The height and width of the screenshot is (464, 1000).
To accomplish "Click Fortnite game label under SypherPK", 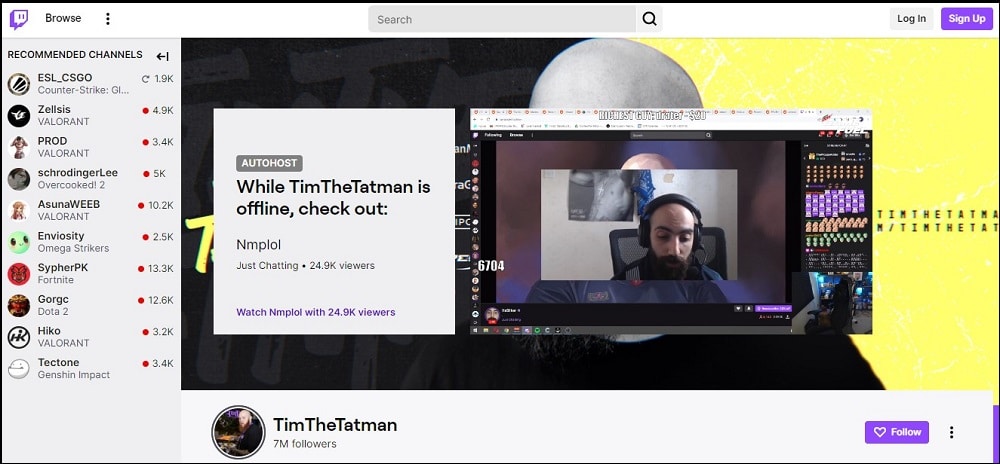I will (x=55, y=280).
